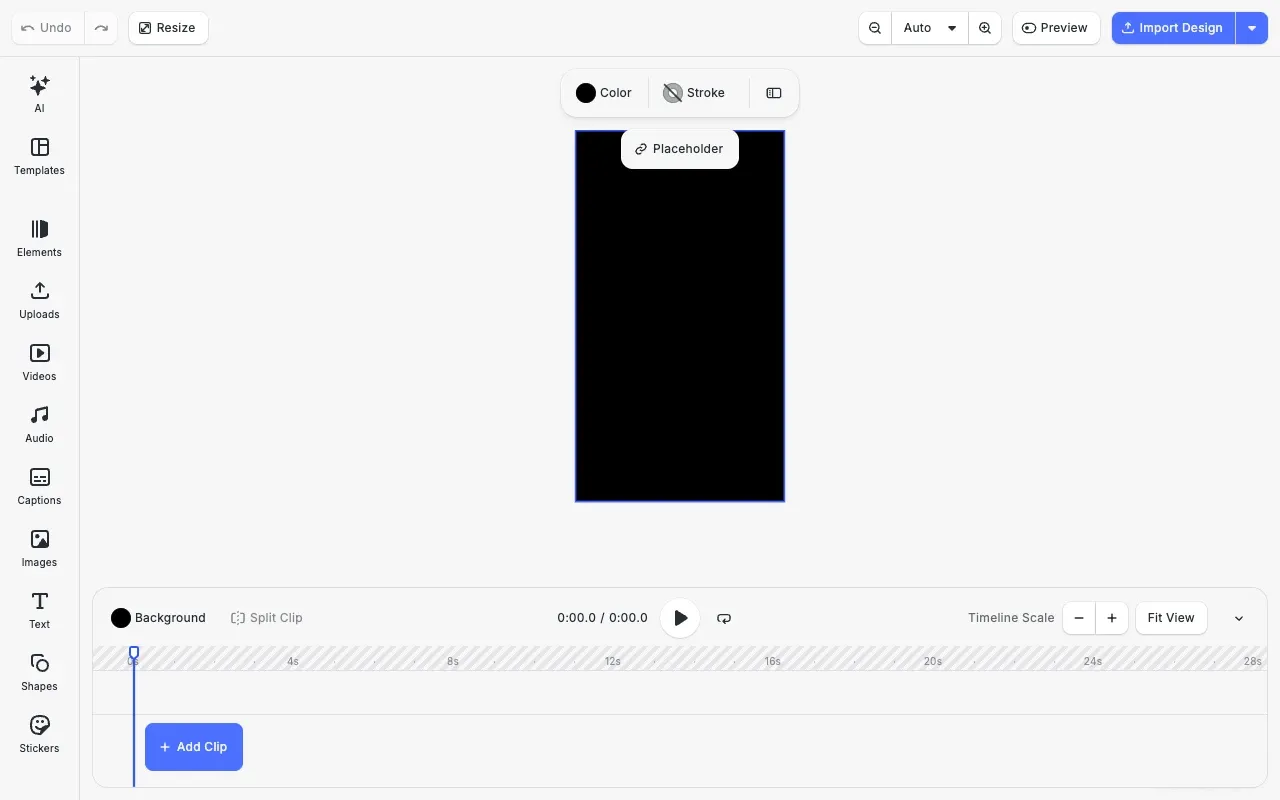The image size is (1280, 800).
Task: Open the timeline options chevron near Fit View
Action: tap(1239, 618)
